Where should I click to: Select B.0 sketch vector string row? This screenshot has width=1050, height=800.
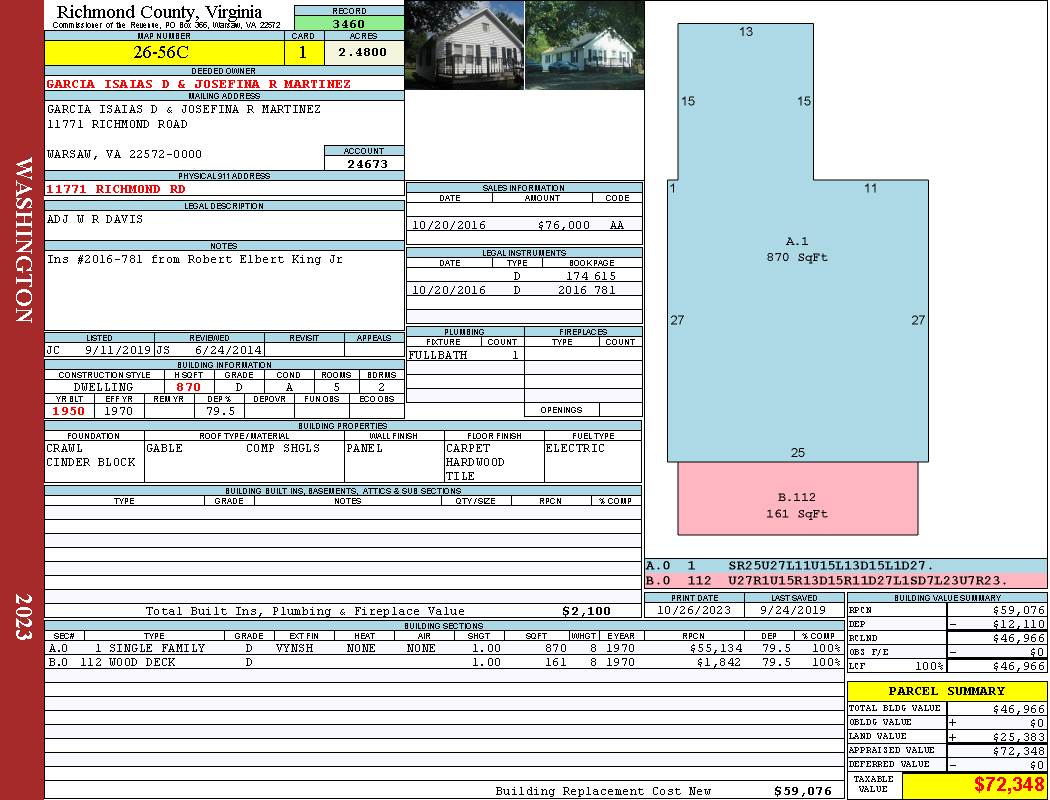point(846,580)
